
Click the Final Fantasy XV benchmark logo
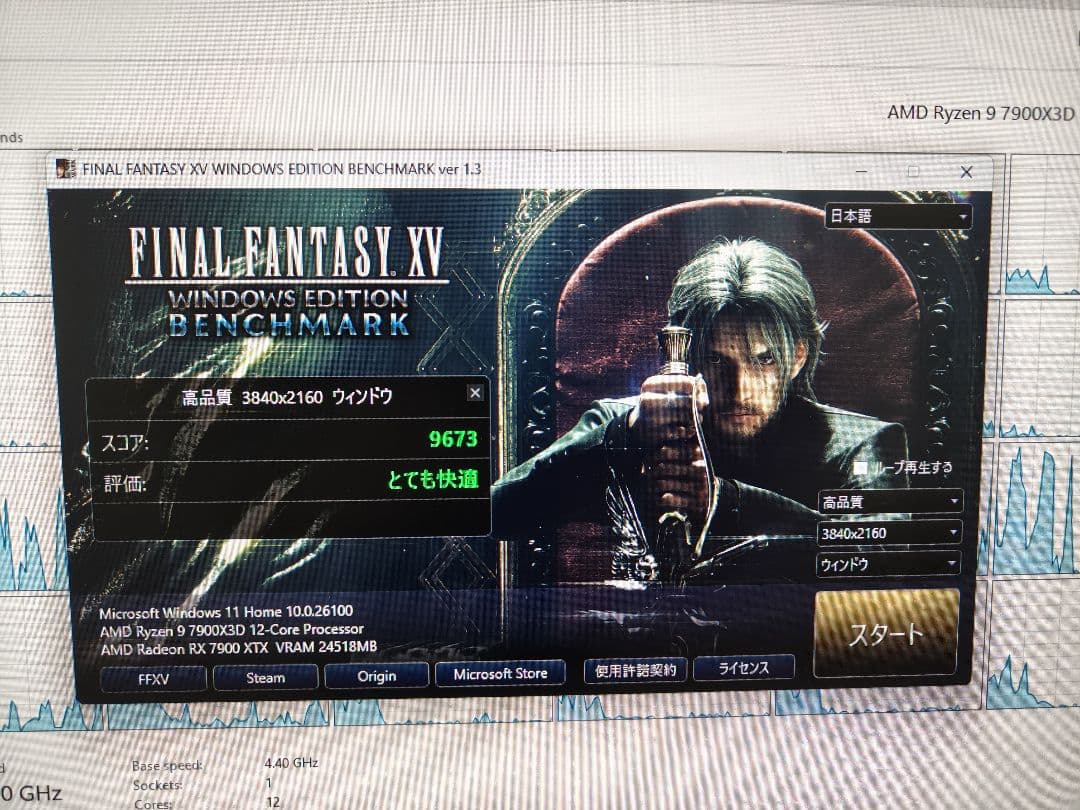click(x=287, y=282)
